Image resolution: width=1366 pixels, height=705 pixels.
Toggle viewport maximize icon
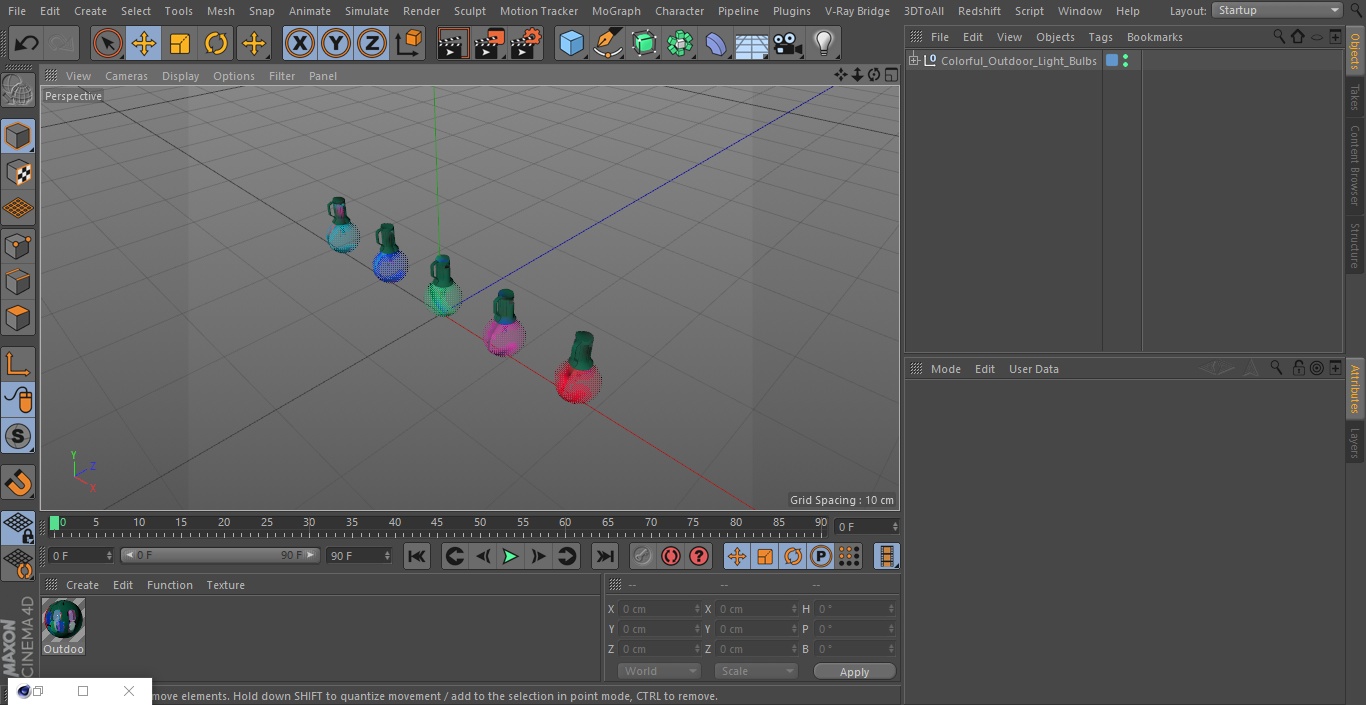click(x=891, y=75)
